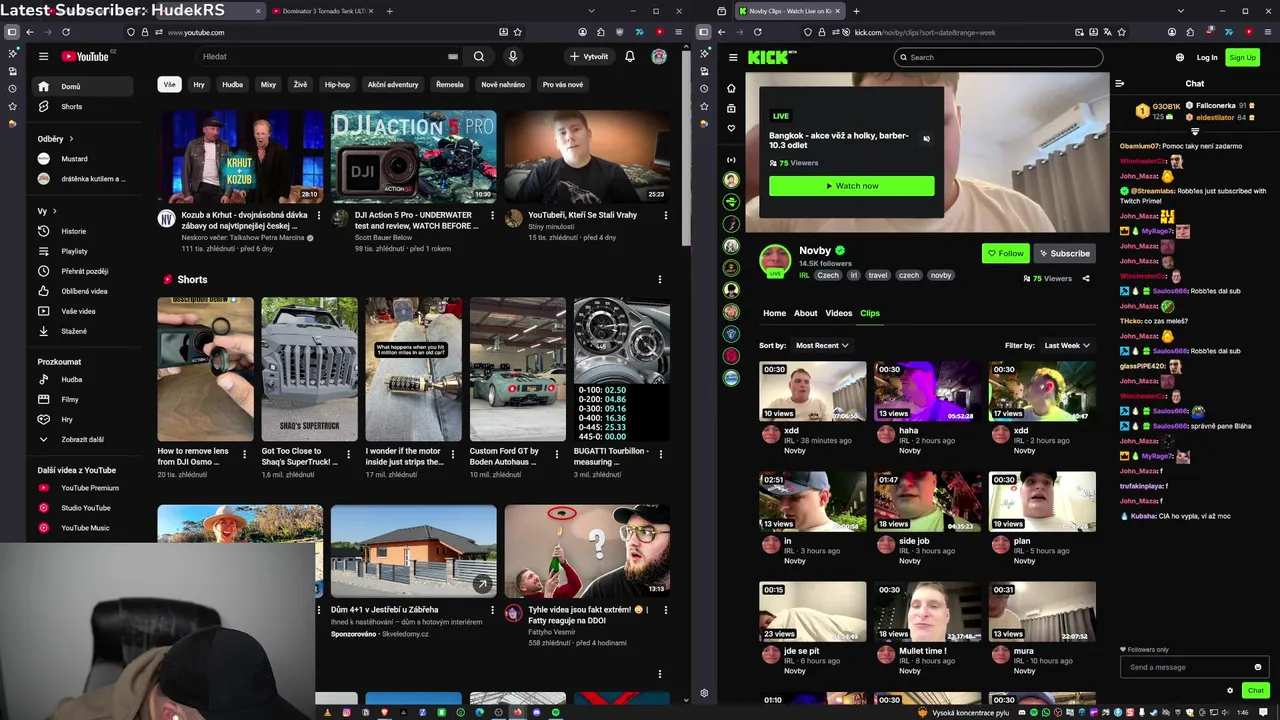Select the Živě filter chip

tap(300, 85)
